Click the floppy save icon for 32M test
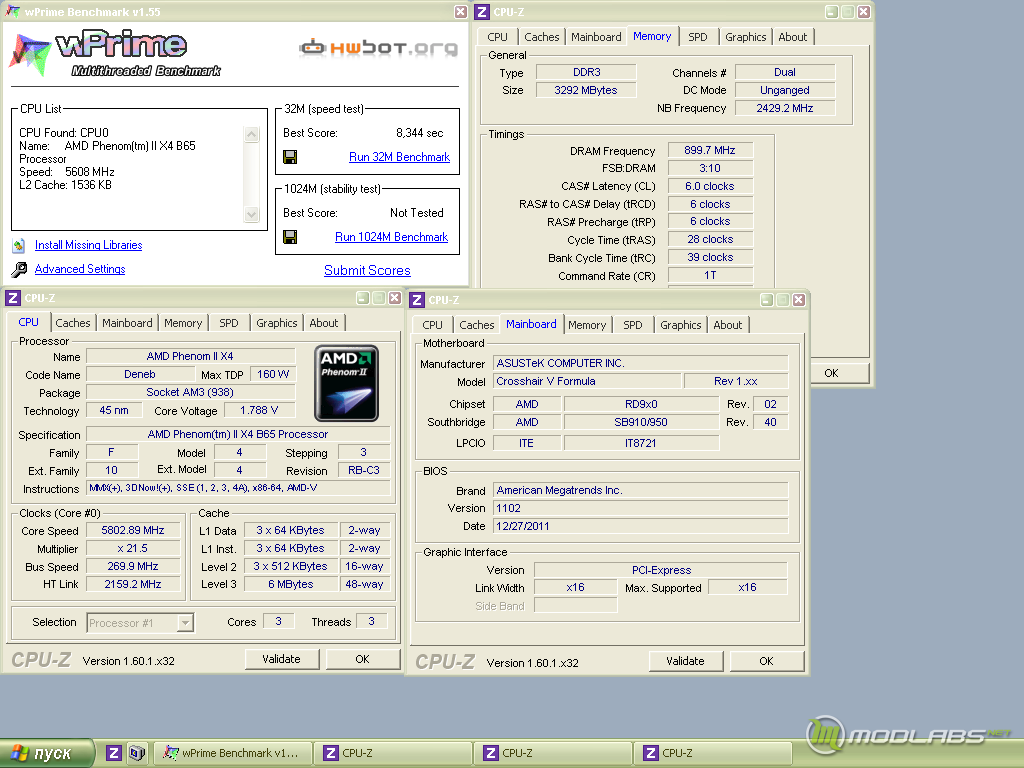 290,157
